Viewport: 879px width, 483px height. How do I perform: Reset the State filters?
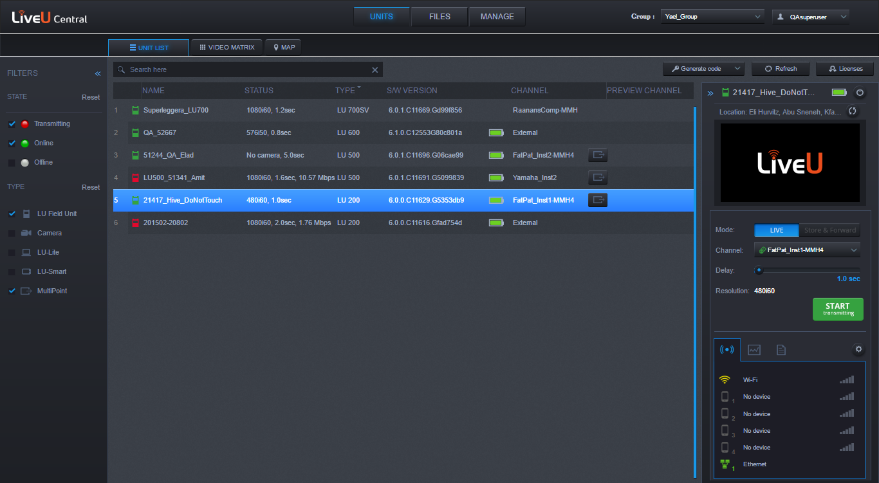[x=90, y=97]
